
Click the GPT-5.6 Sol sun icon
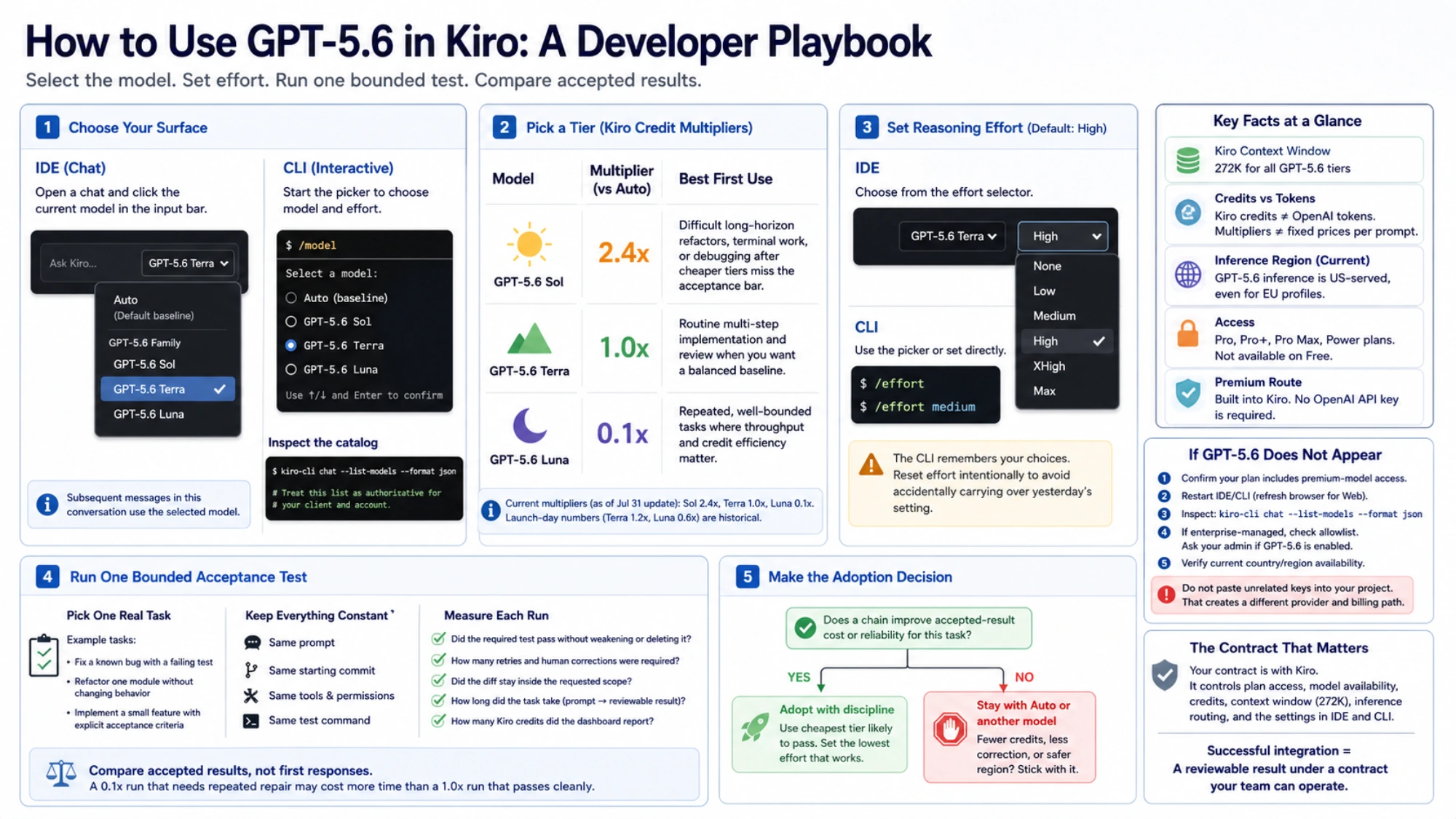[x=529, y=244]
